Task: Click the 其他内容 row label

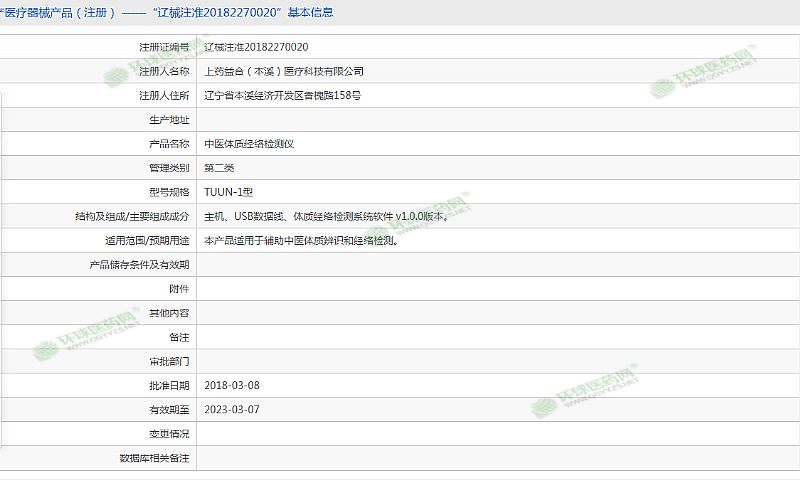Action: coord(169,313)
